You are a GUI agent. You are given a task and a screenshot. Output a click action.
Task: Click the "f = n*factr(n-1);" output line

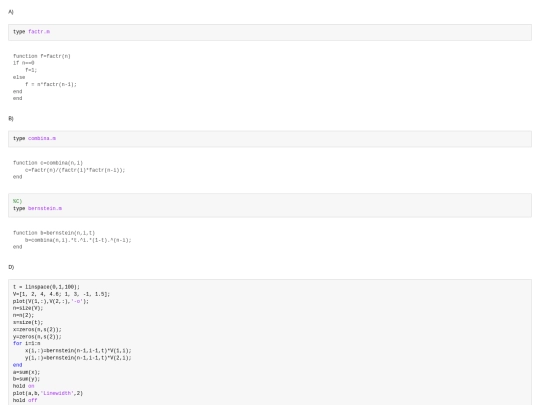[51, 84]
